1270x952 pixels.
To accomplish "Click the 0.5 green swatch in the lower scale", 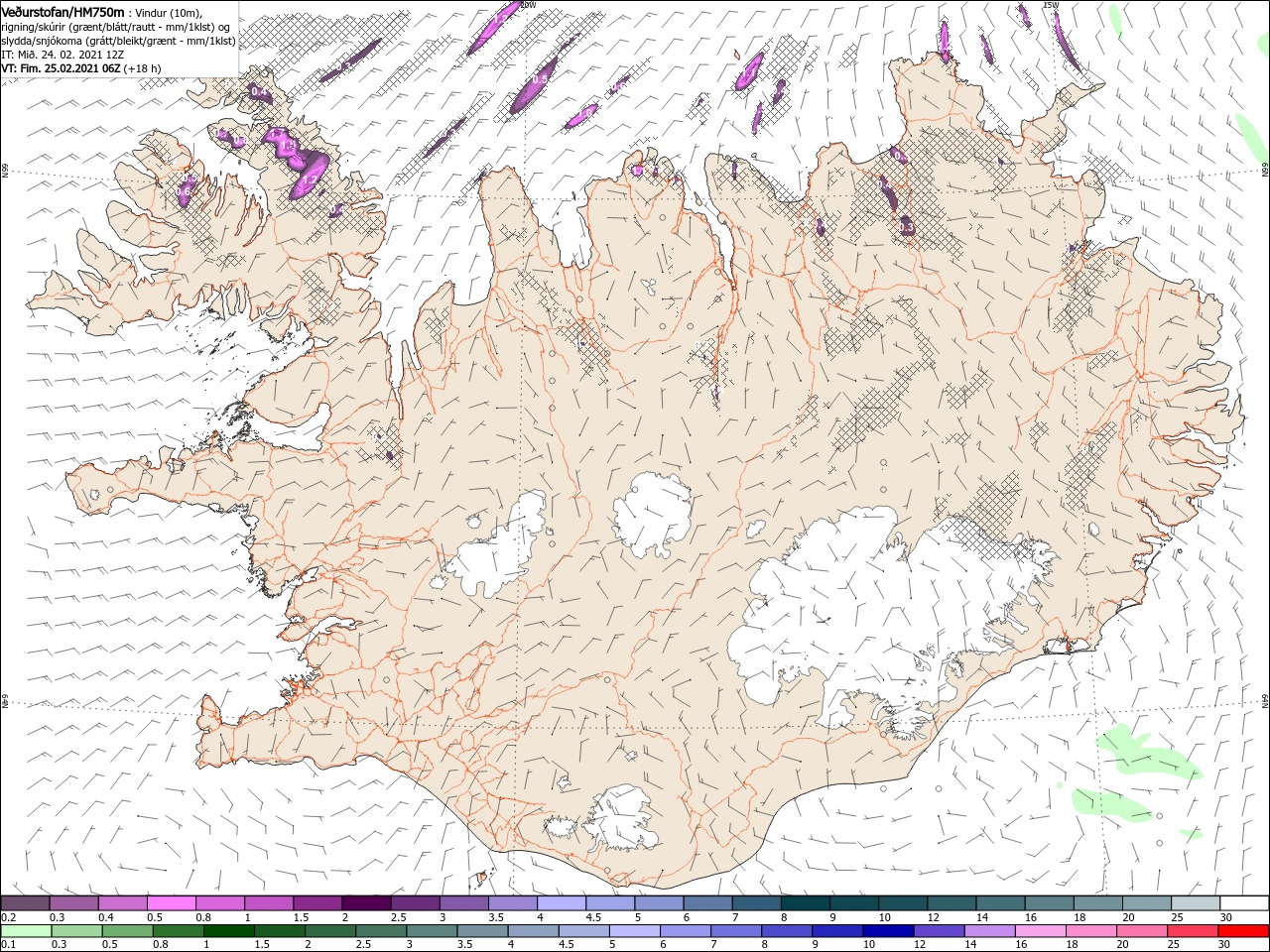I will coord(127,931).
